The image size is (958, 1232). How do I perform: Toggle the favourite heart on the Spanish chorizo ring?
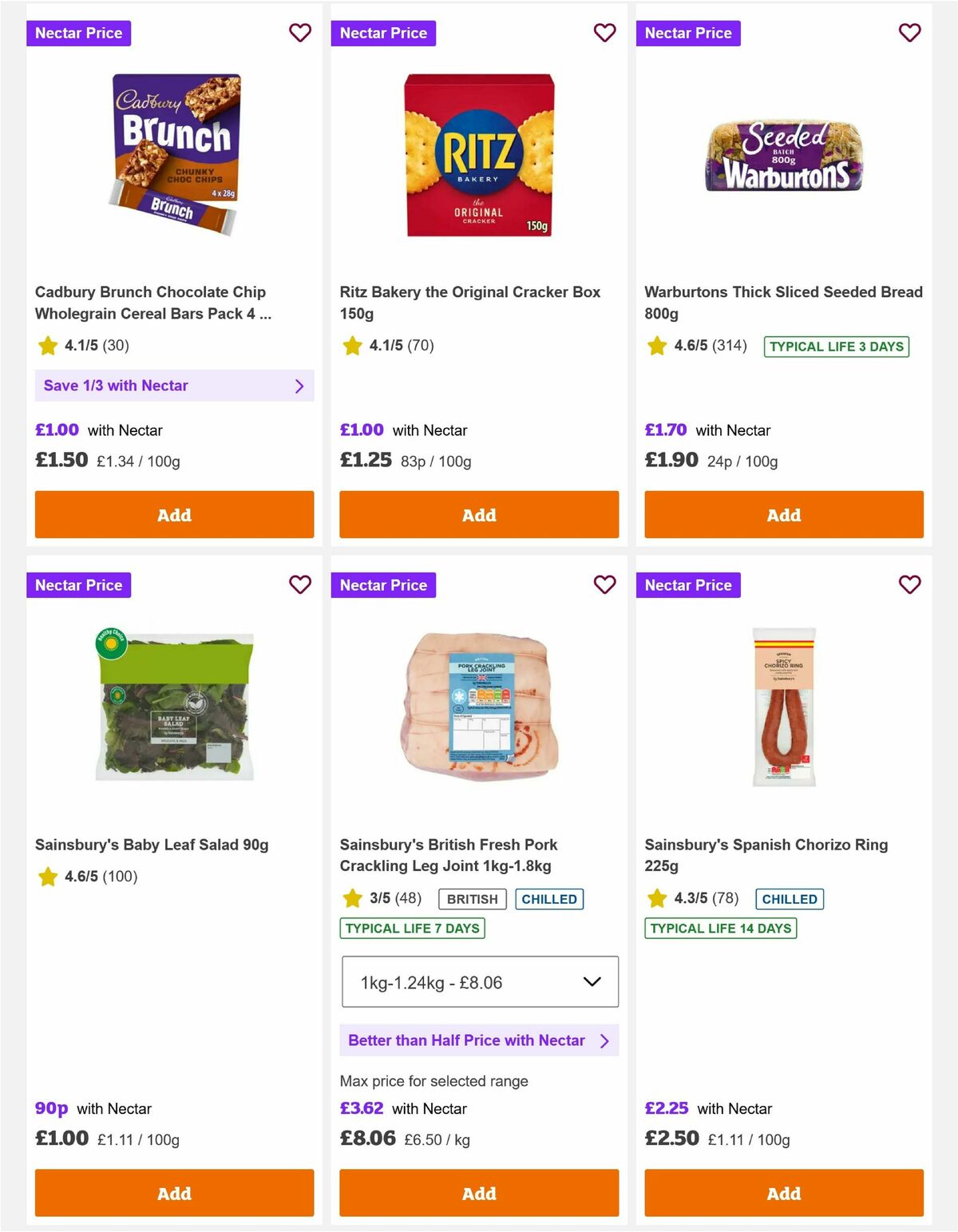click(x=909, y=584)
